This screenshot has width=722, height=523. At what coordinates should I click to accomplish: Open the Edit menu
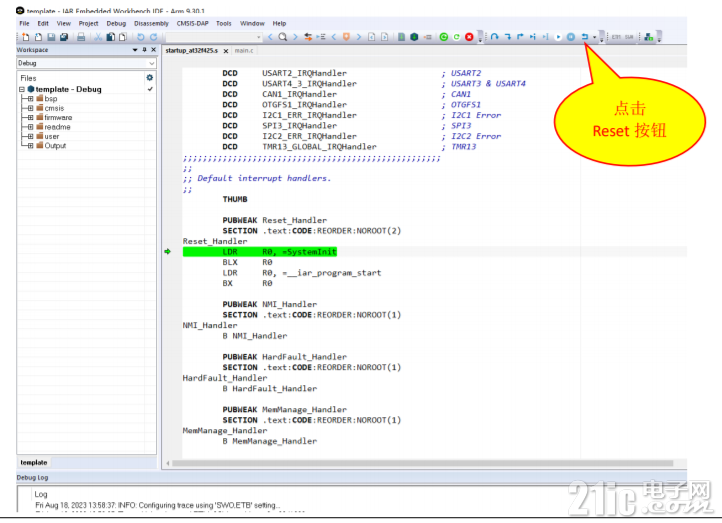tap(43, 23)
